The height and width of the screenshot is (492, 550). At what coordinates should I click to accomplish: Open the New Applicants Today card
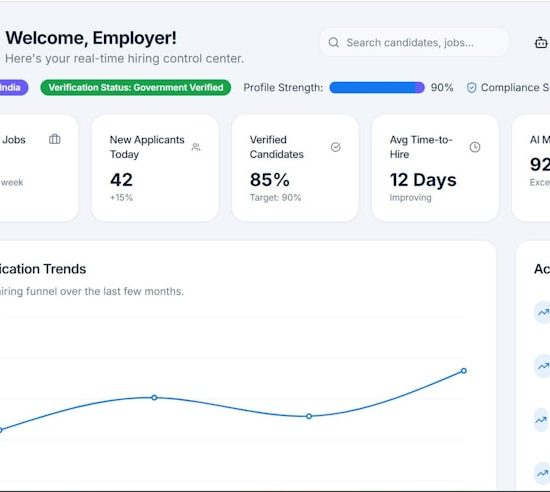[155, 168]
